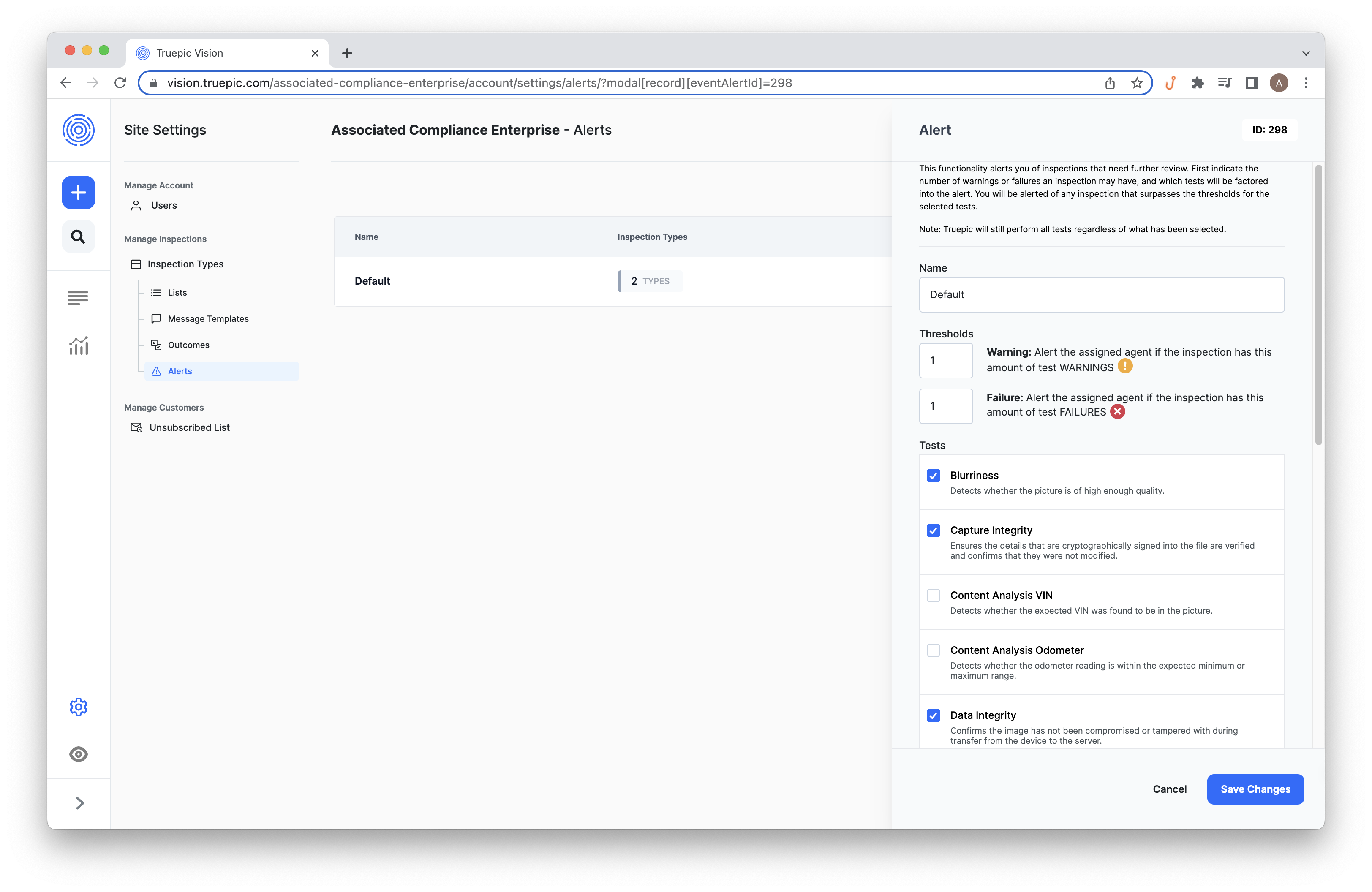Open the list lines icon in sidebar
This screenshot has width=1372, height=892.
pyautogui.click(x=79, y=298)
